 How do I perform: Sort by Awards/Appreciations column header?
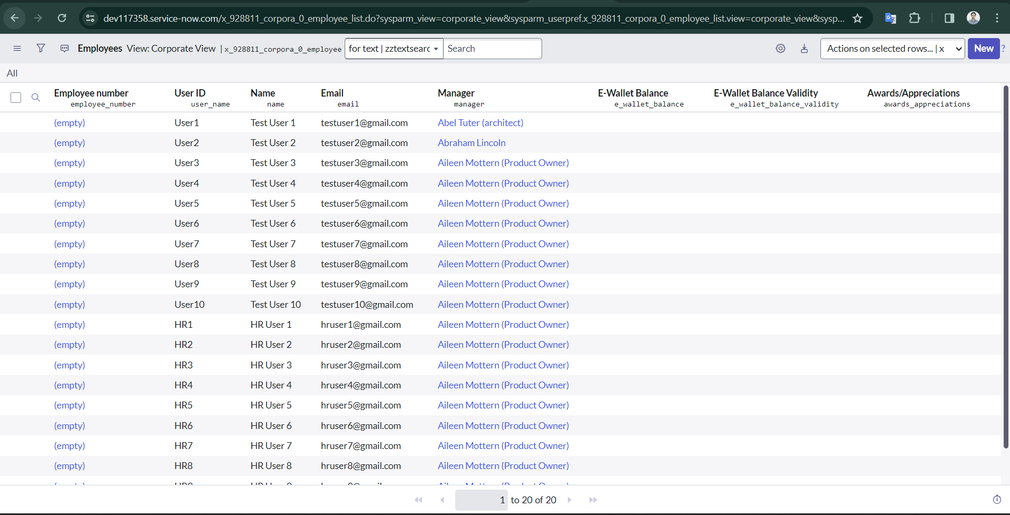tap(913, 93)
